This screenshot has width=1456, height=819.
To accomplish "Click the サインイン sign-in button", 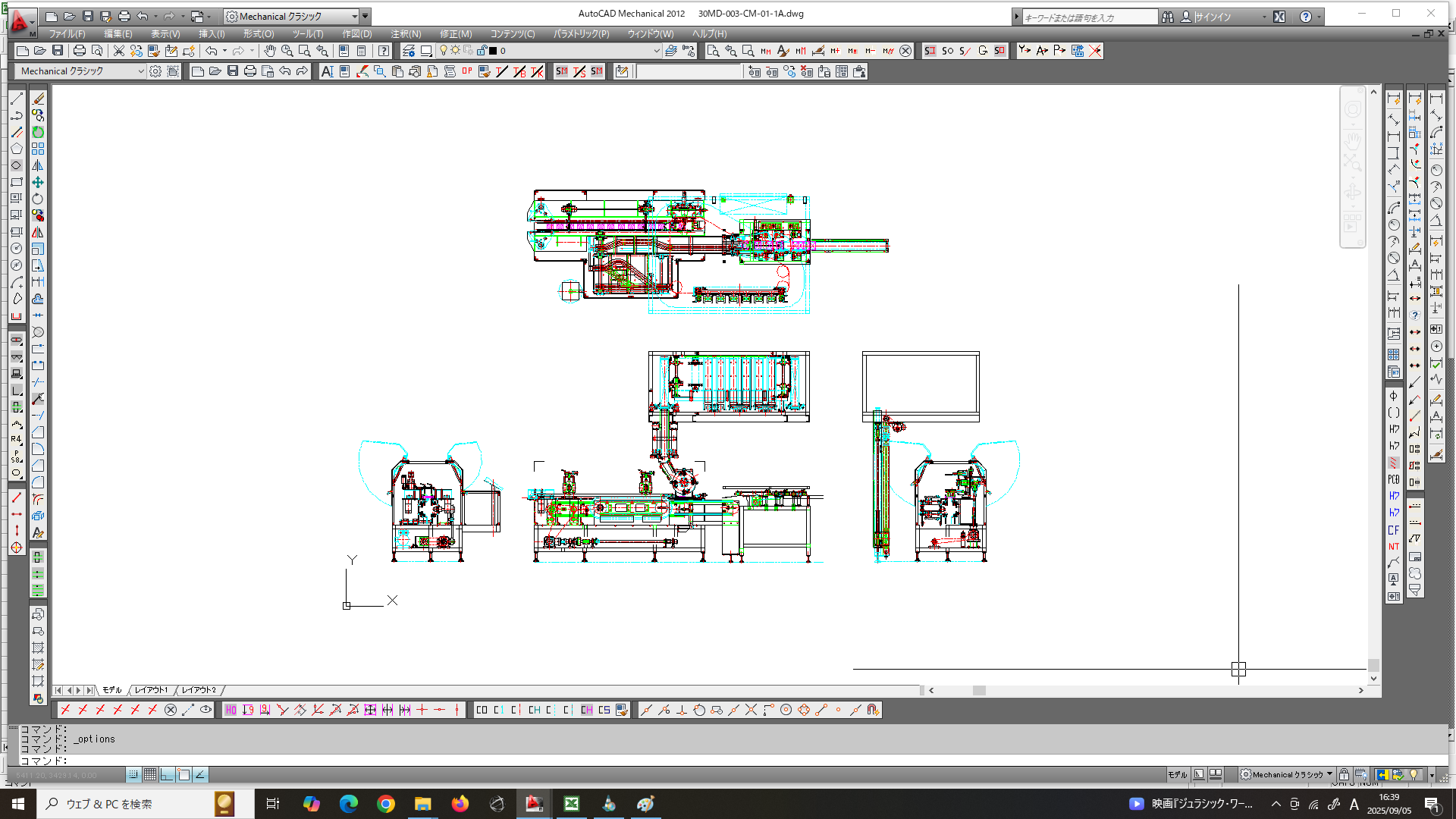I will point(1213,17).
